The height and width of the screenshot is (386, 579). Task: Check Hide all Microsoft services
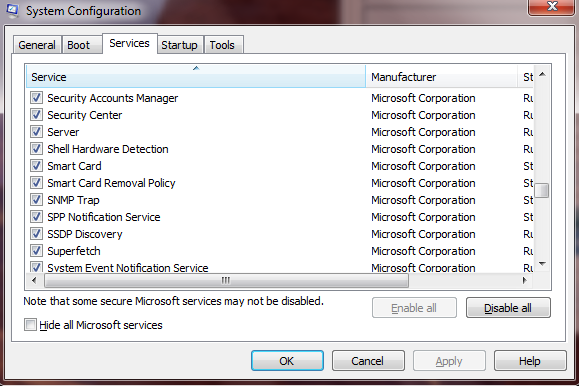(x=30, y=325)
